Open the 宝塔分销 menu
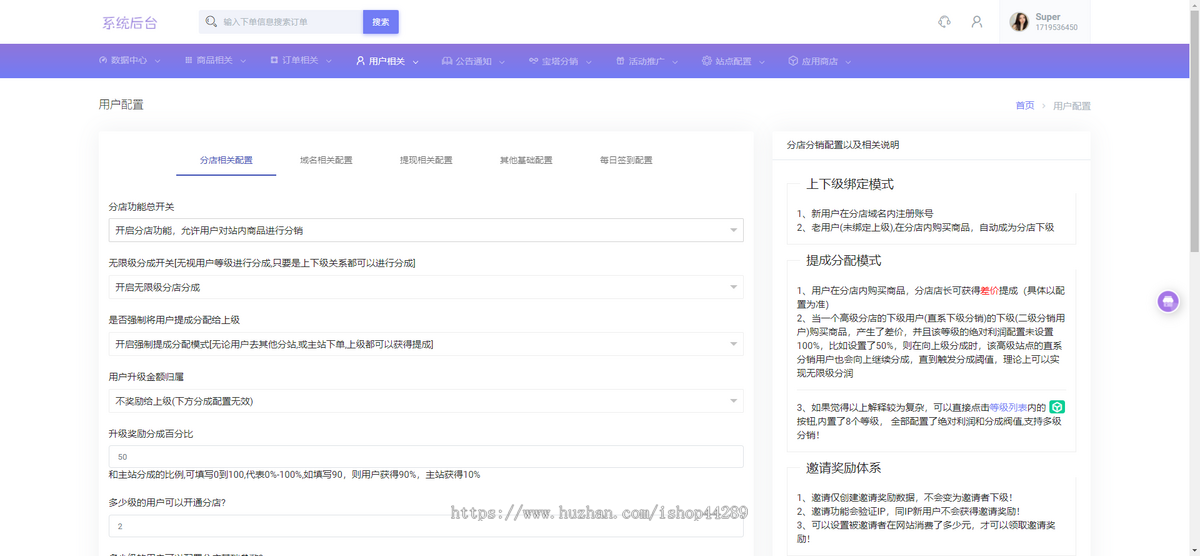 [560, 61]
